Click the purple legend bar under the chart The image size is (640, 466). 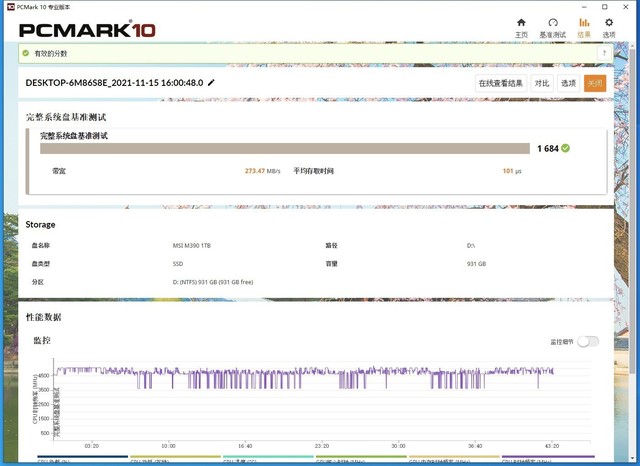point(548,457)
